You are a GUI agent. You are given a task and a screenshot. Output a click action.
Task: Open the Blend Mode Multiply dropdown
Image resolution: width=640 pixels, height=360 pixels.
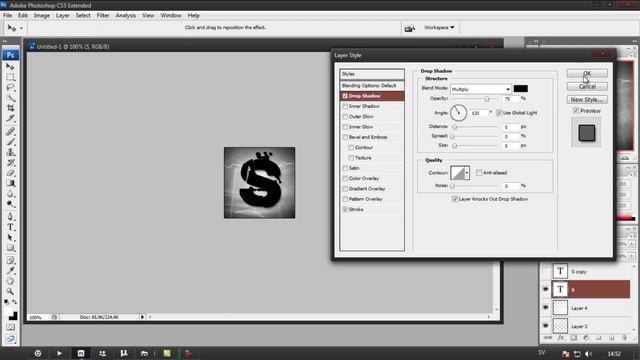coord(480,89)
